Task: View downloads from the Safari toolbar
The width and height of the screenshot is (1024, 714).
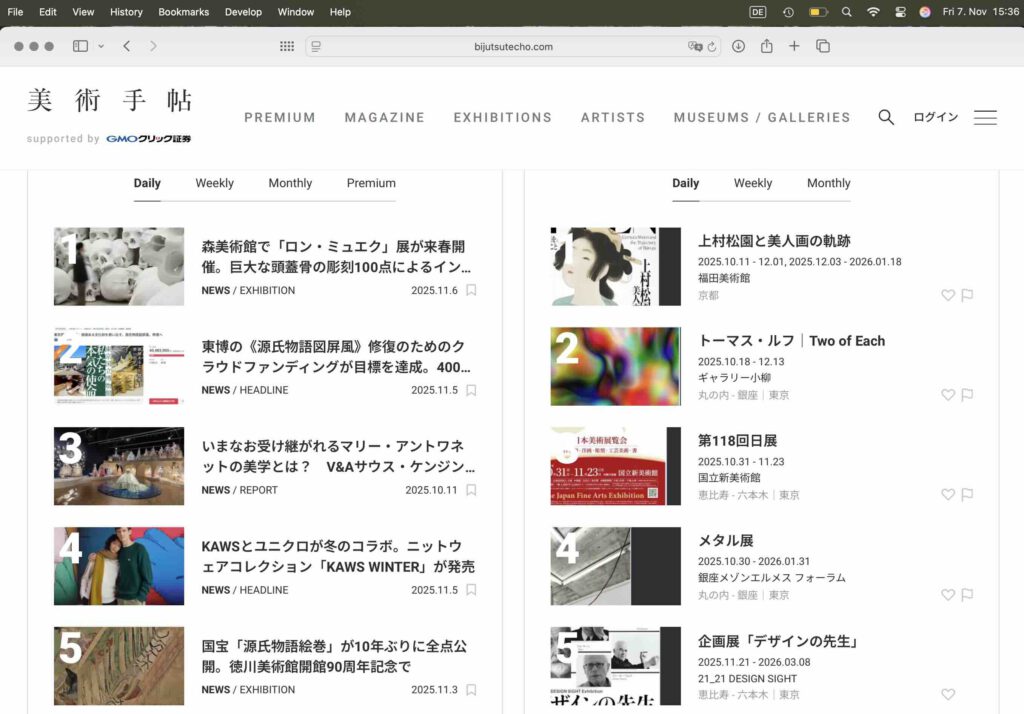Action: click(739, 46)
